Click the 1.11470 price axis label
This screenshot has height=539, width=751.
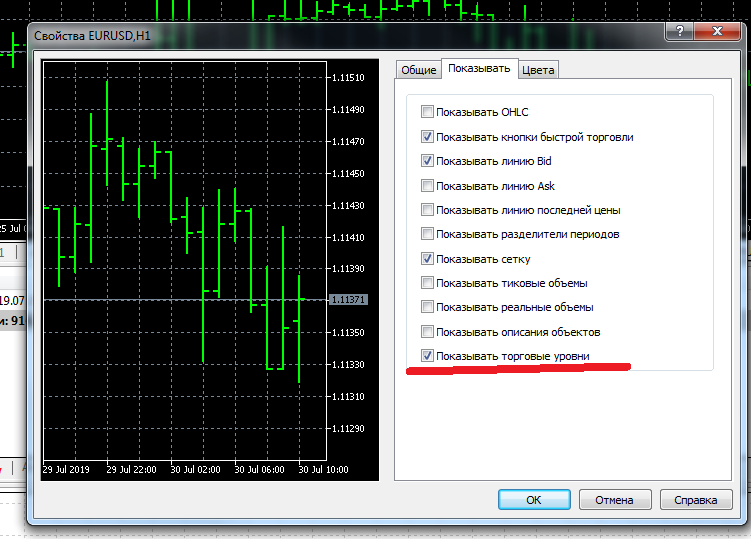click(348, 142)
